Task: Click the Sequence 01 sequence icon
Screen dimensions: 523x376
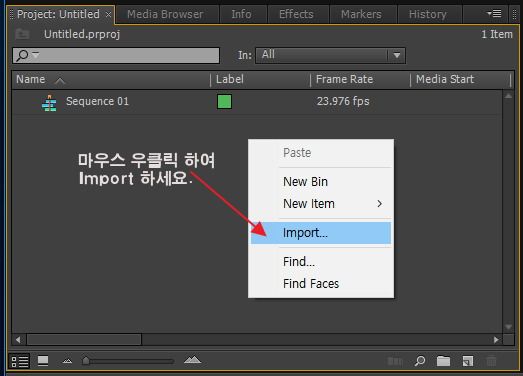Action: [x=49, y=102]
